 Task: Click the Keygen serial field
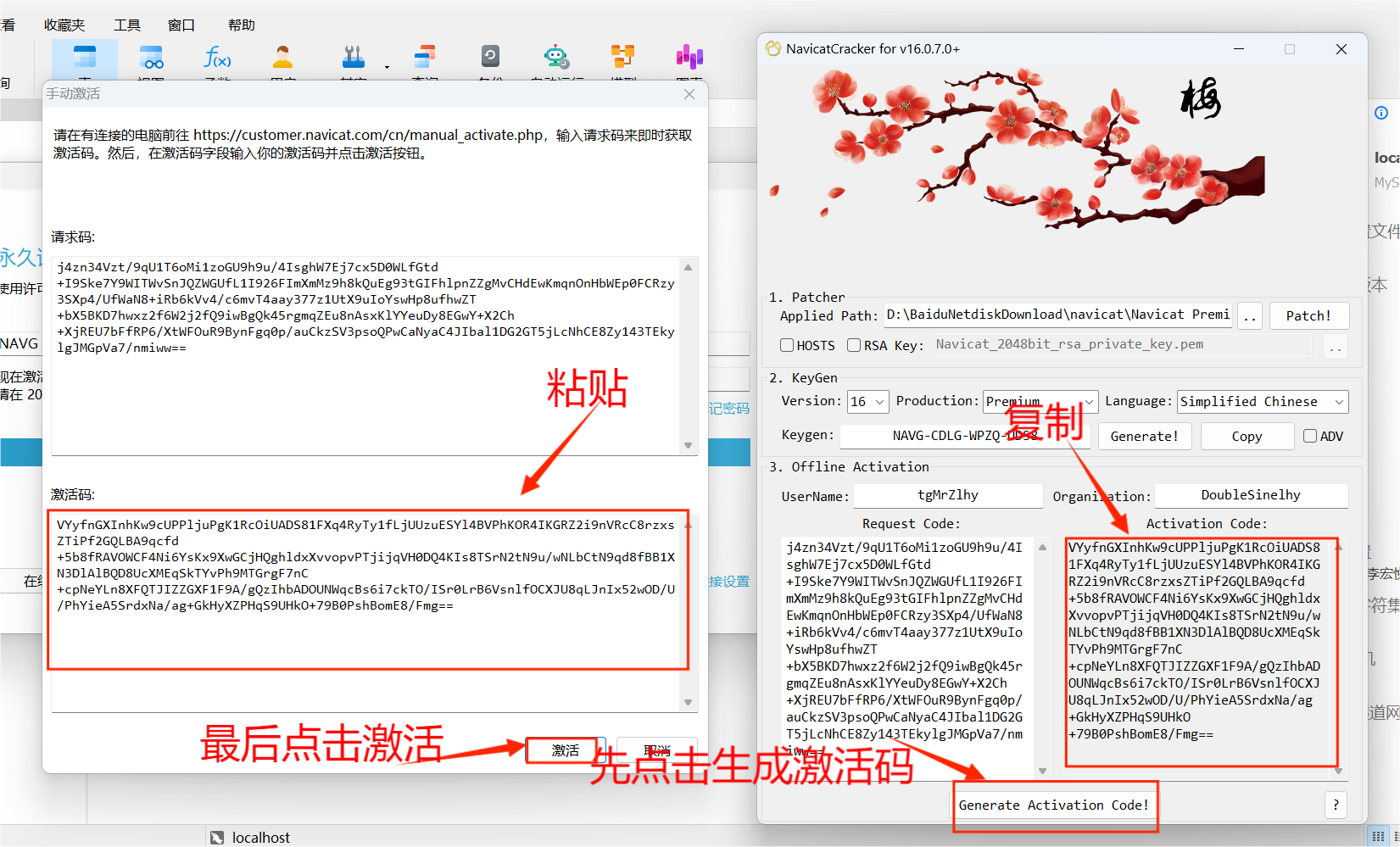click(965, 436)
